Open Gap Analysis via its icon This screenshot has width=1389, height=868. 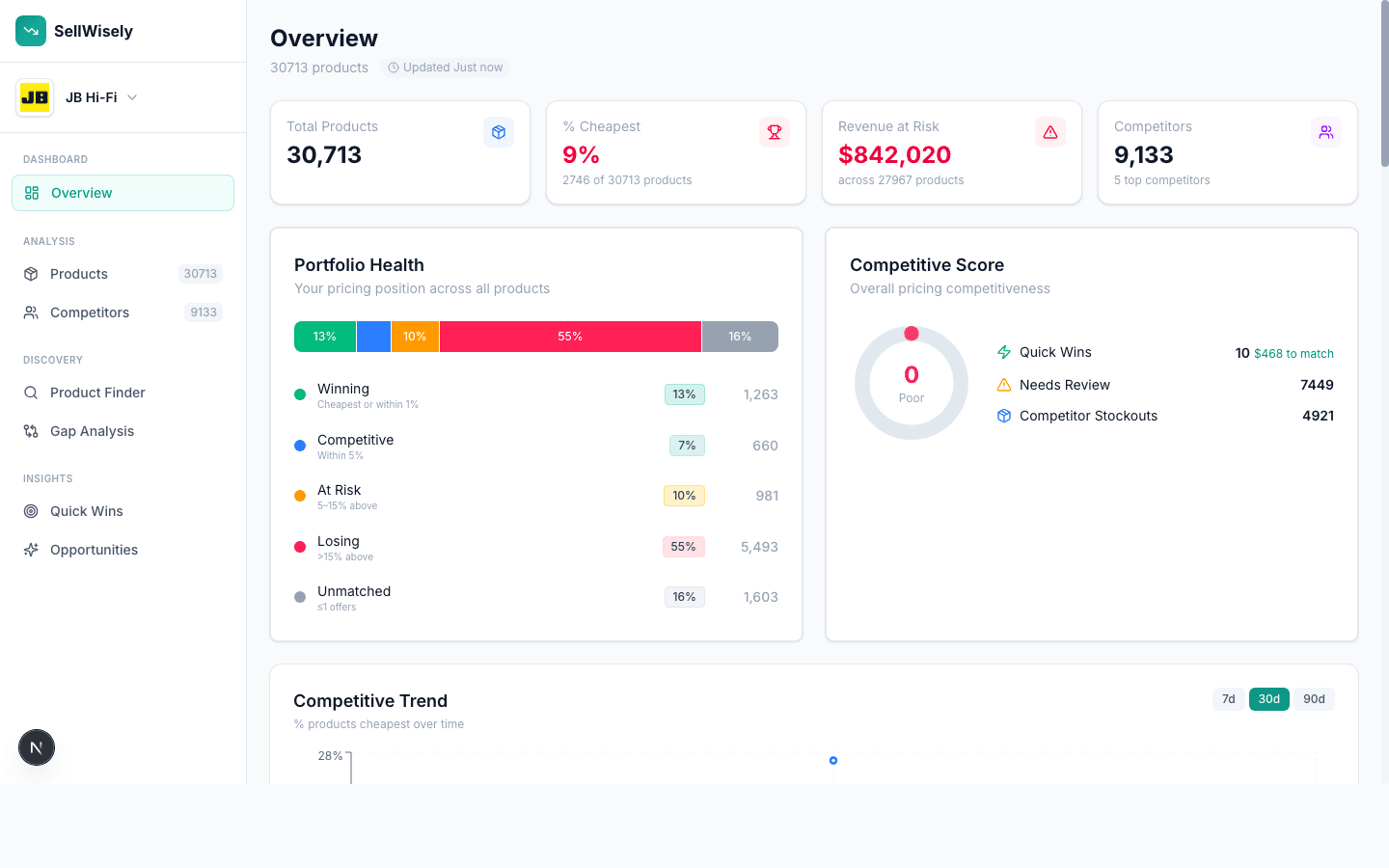[31, 431]
